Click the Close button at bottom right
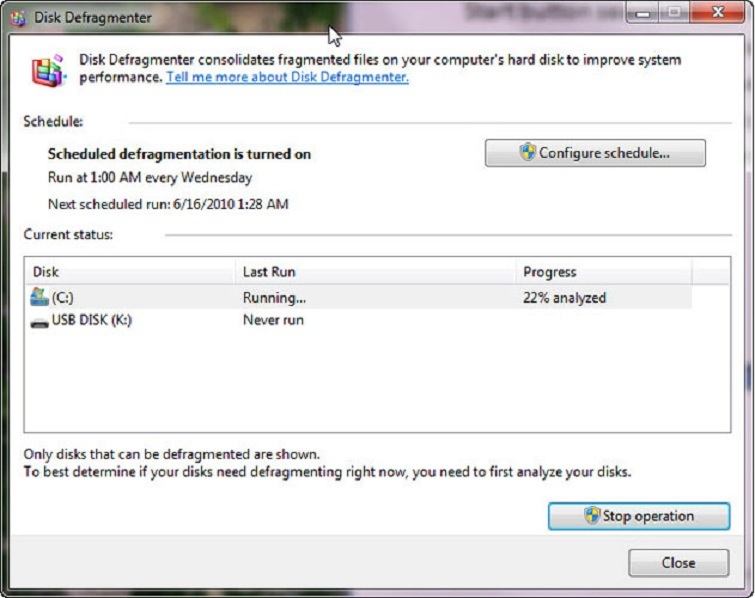The width and height of the screenshot is (755, 598). 678,563
